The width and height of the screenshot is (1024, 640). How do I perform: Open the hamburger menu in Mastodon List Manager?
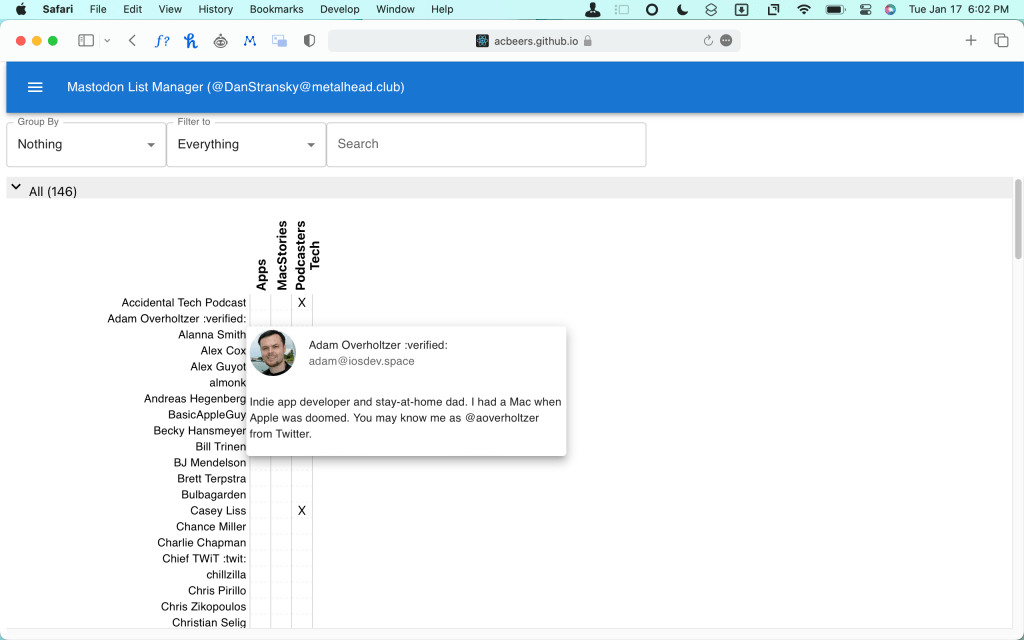[35, 87]
